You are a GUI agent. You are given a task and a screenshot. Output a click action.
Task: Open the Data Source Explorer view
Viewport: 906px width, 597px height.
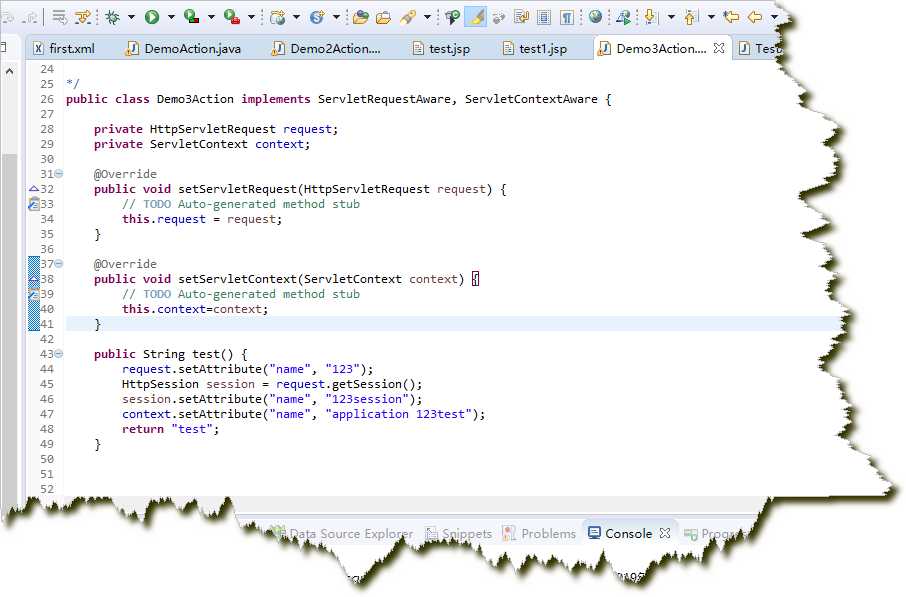click(343, 533)
